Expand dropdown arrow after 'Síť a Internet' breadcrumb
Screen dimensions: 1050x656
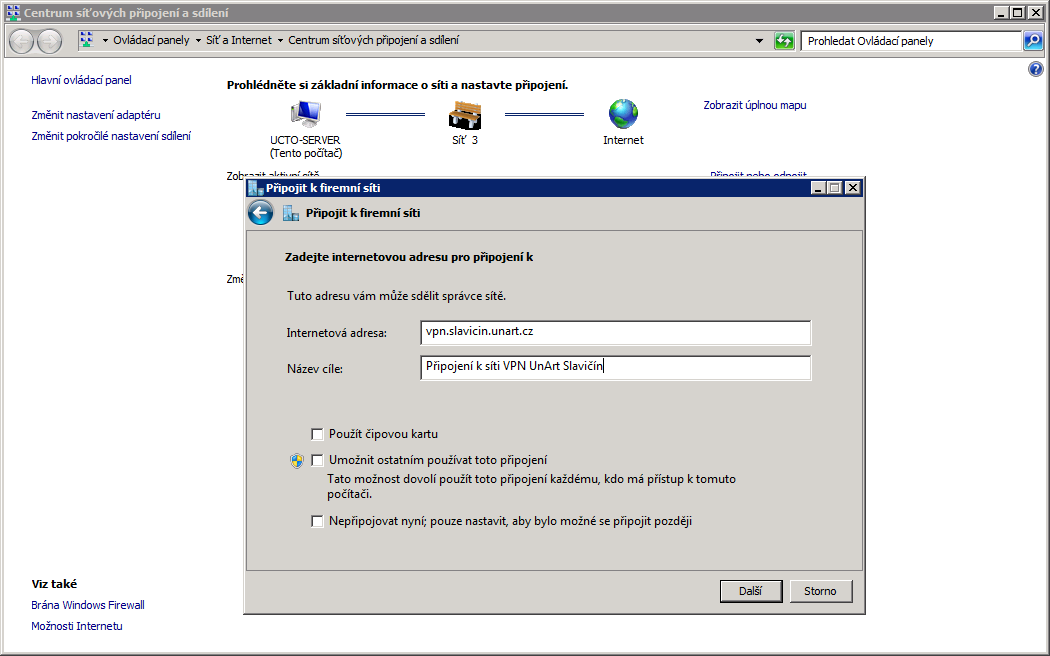pyautogui.click(x=281, y=41)
